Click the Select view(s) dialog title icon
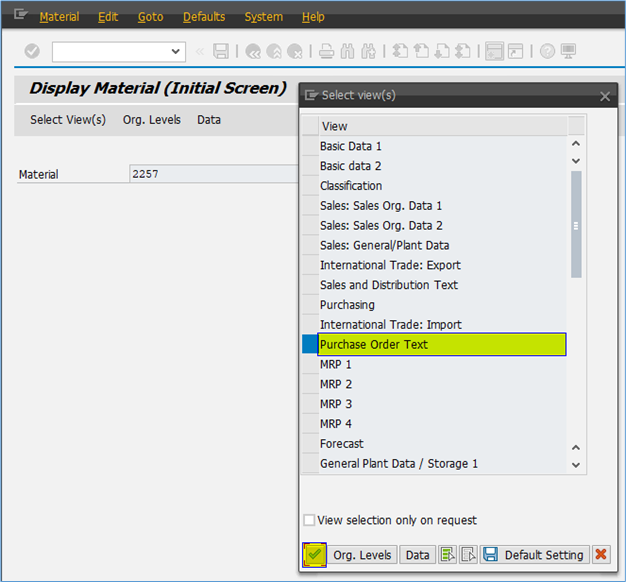 click(x=311, y=95)
